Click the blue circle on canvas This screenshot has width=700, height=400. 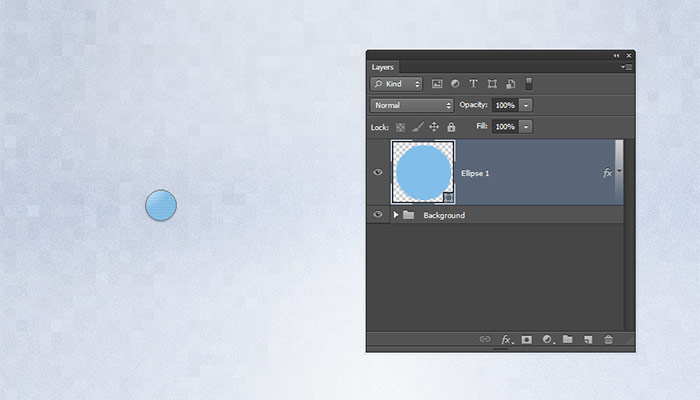[x=161, y=205]
